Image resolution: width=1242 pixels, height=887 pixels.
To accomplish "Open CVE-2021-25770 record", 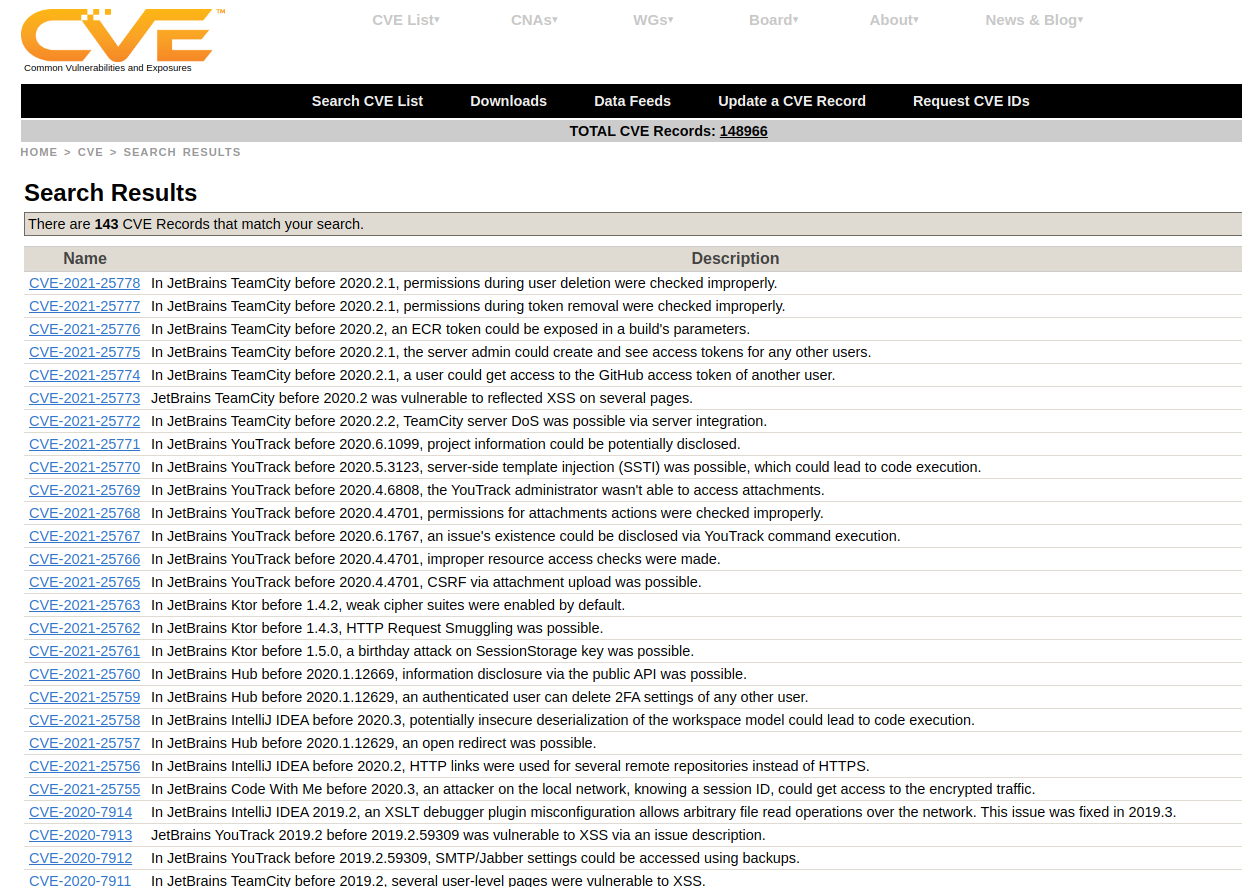I will [85, 467].
